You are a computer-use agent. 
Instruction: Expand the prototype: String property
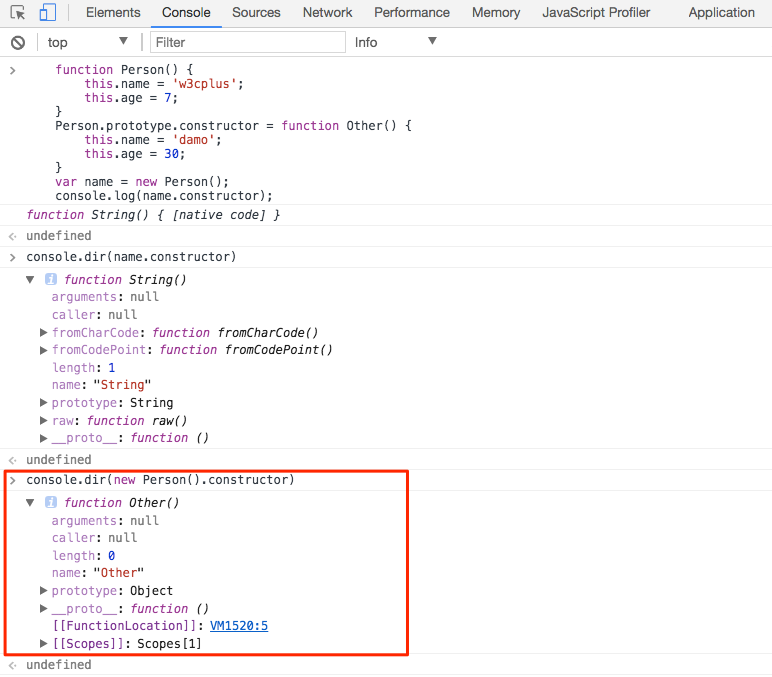click(x=43, y=403)
